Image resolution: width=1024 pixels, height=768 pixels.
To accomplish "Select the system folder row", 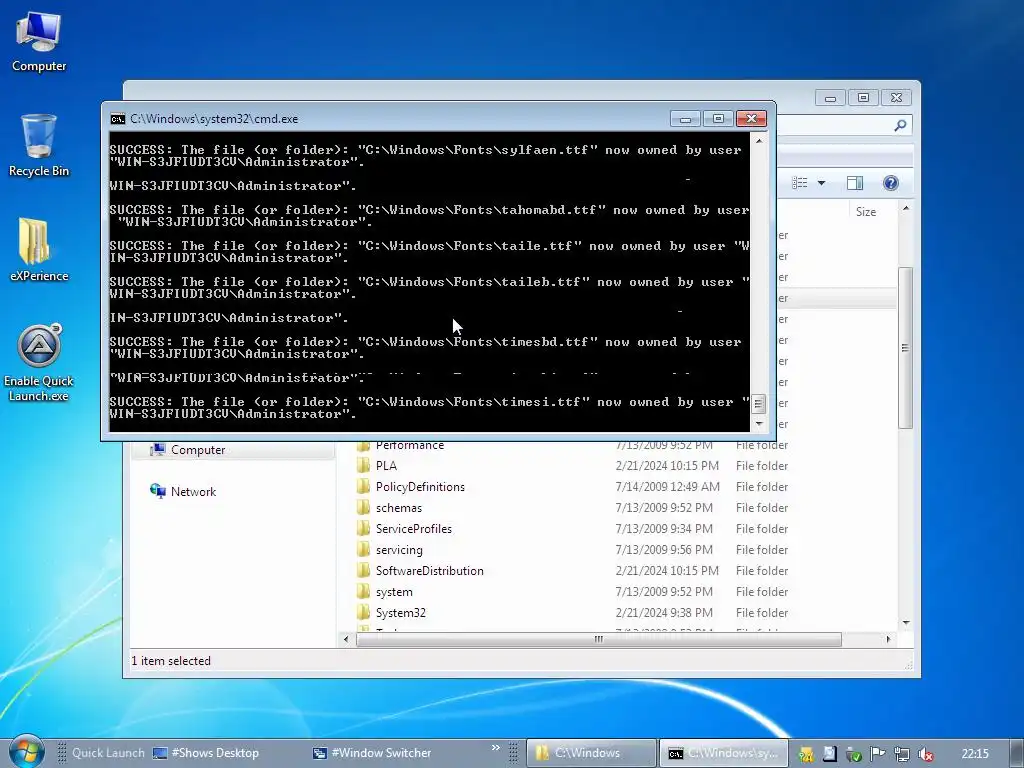I will [x=573, y=592].
